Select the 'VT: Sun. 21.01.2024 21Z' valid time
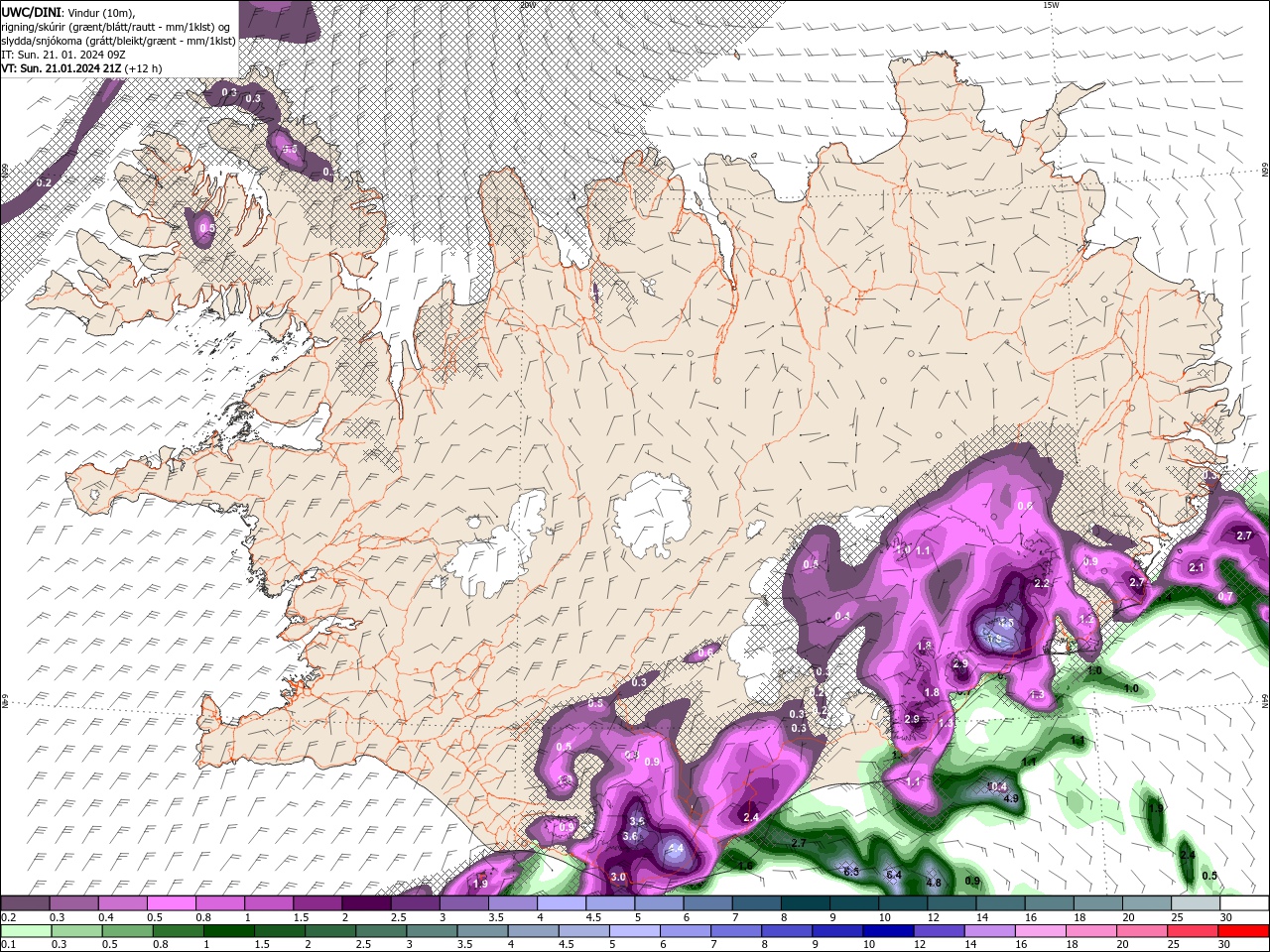 (62, 68)
